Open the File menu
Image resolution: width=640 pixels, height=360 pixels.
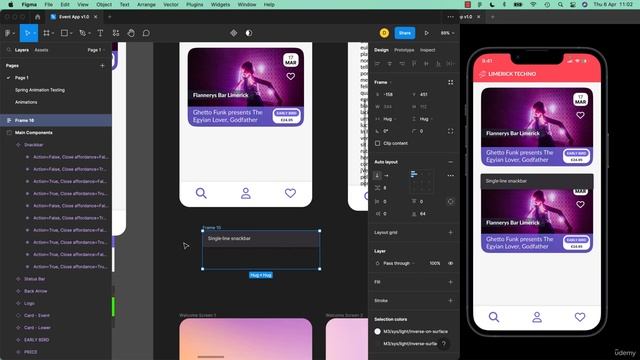(x=49, y=4)
